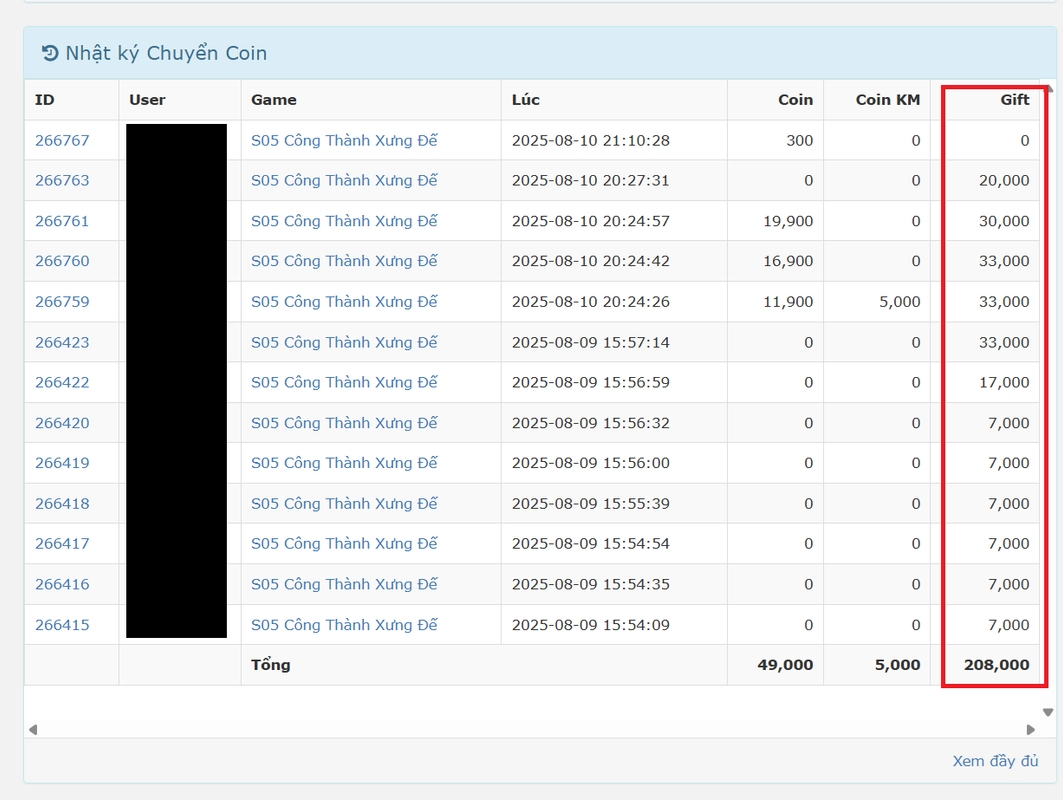Click the Game column header
Image resolution: width=1063 pixels, height=800 pixels.
273,100
